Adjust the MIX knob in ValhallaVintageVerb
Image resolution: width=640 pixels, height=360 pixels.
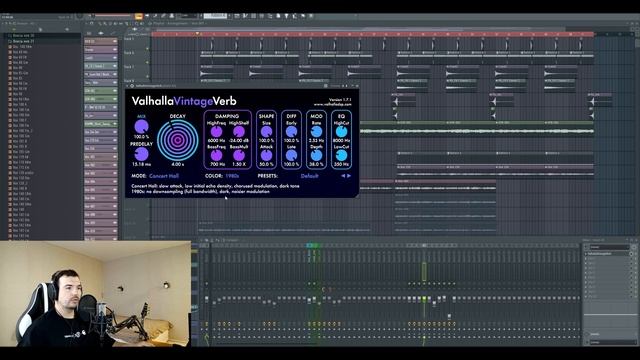(141, 127)
